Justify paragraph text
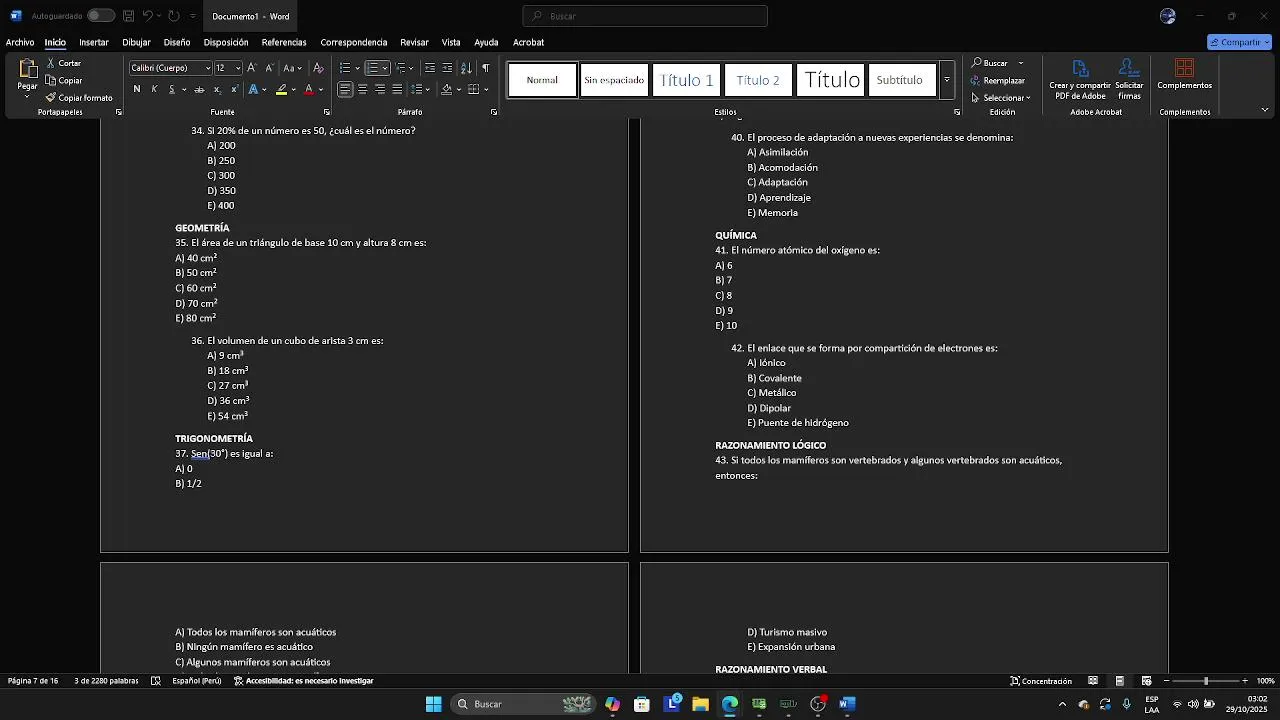This screenshot has width=1280, height=720. [x=397, y=89]
